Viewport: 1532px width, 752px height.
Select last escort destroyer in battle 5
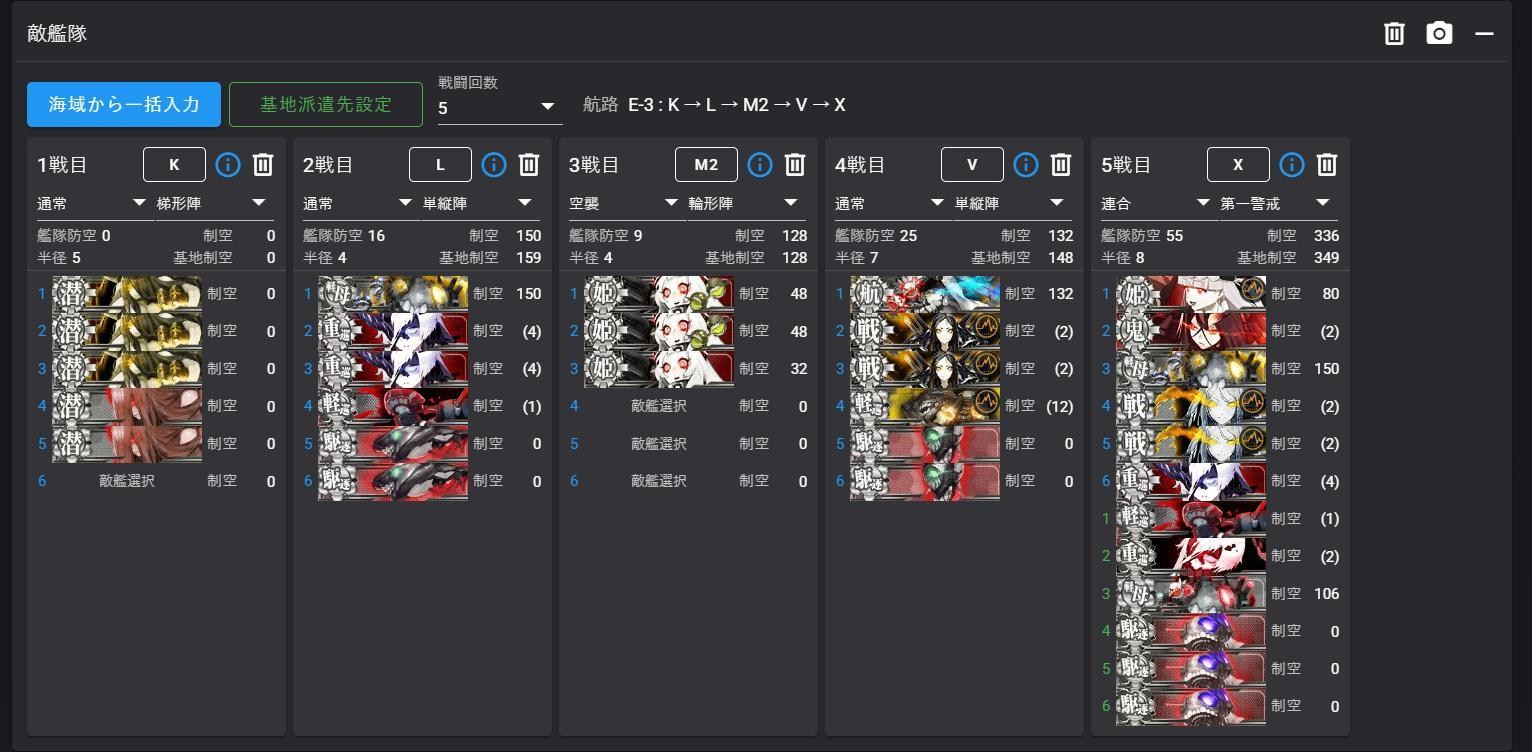pos(1191,706)
